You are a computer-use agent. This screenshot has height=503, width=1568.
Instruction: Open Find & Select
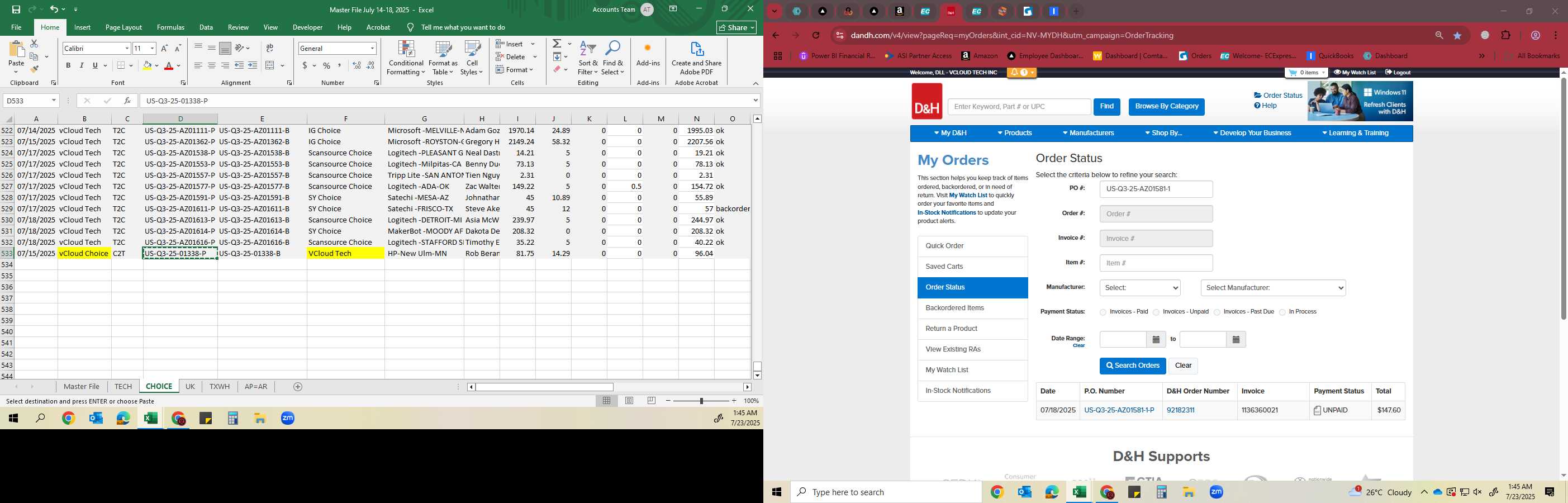coord(613,59)
